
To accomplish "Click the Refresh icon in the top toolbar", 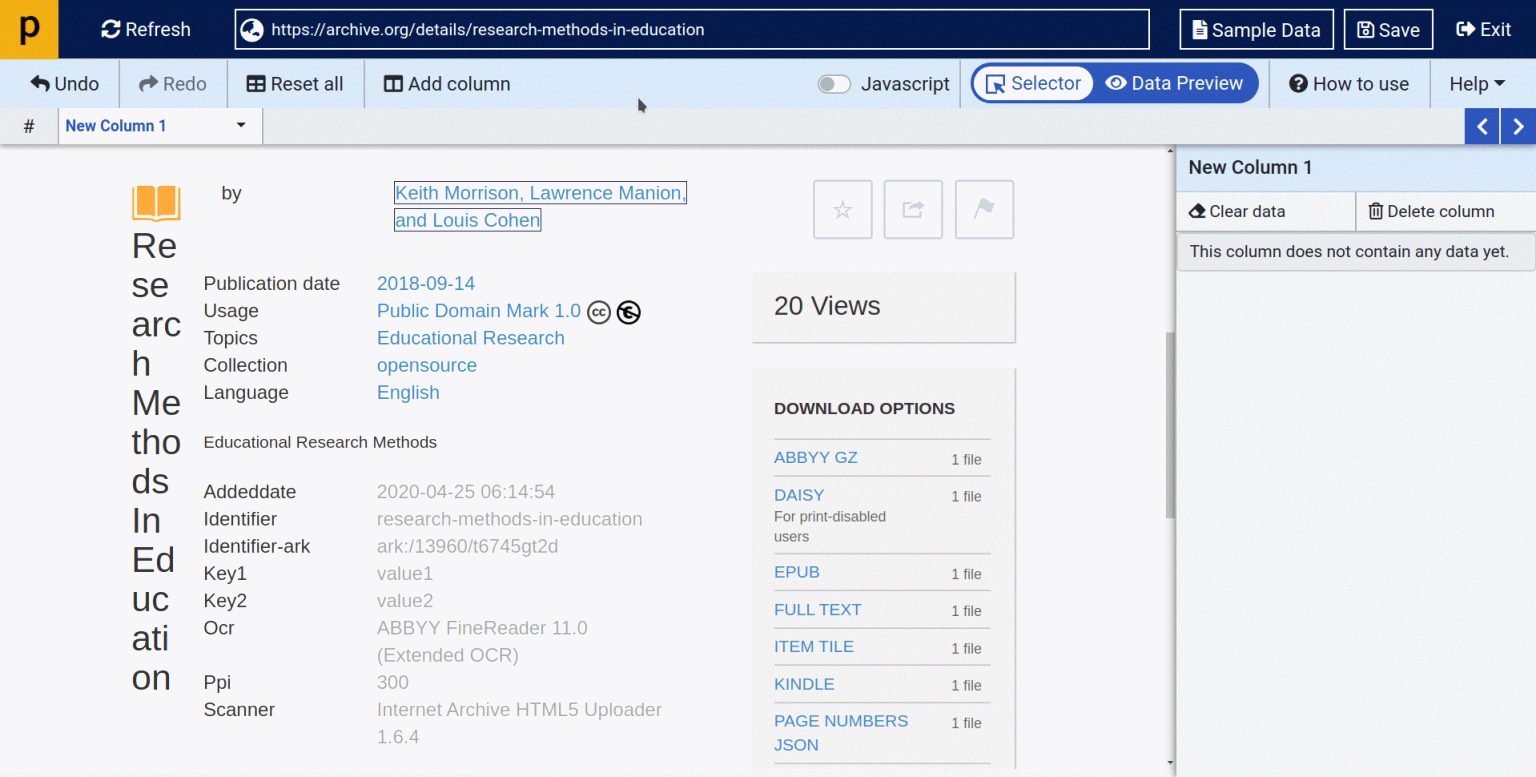I will 110,29.
